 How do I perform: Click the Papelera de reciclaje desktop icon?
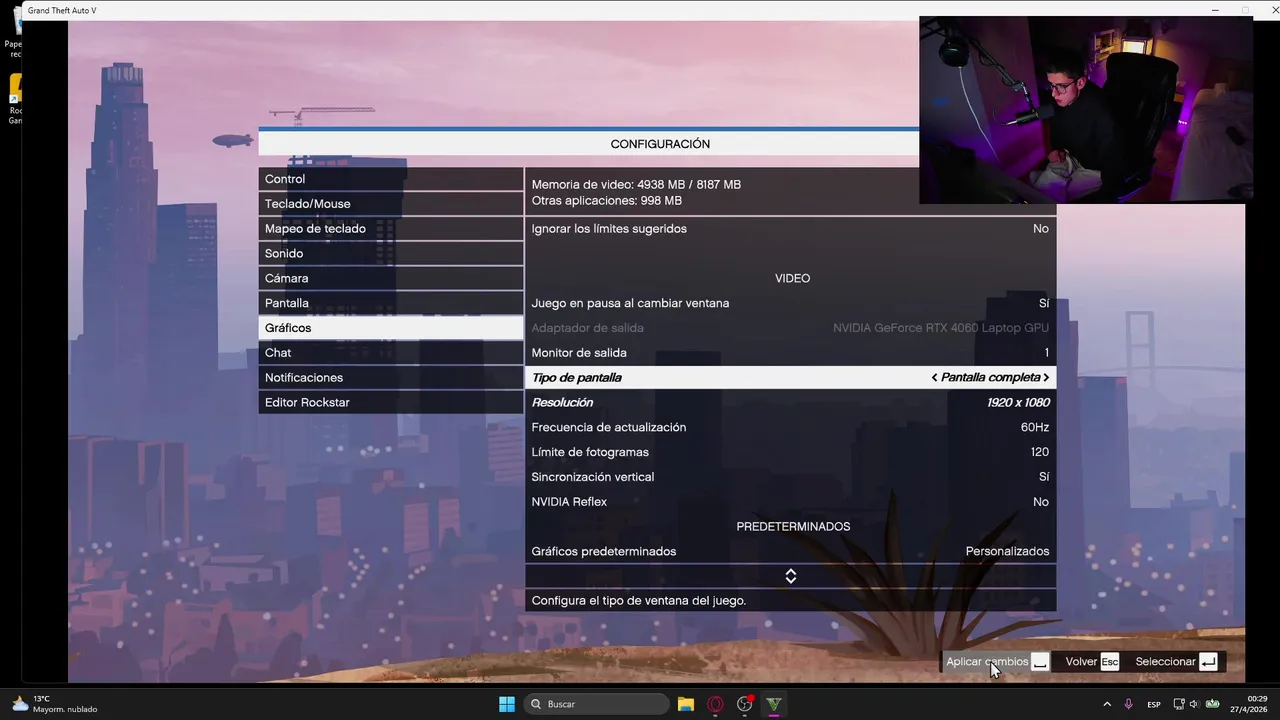tap(14, 32)
